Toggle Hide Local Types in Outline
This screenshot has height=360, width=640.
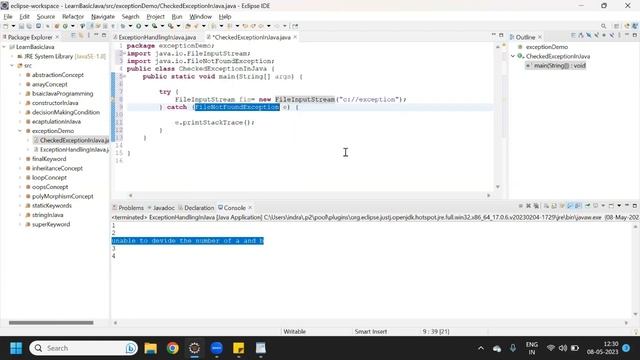coord(612,36)
